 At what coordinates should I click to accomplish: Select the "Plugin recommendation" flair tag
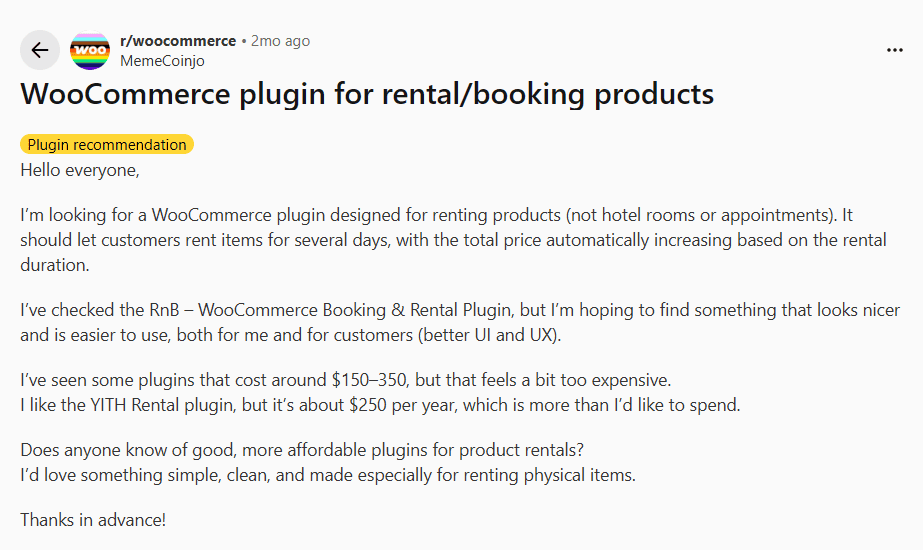pos(107,145)
